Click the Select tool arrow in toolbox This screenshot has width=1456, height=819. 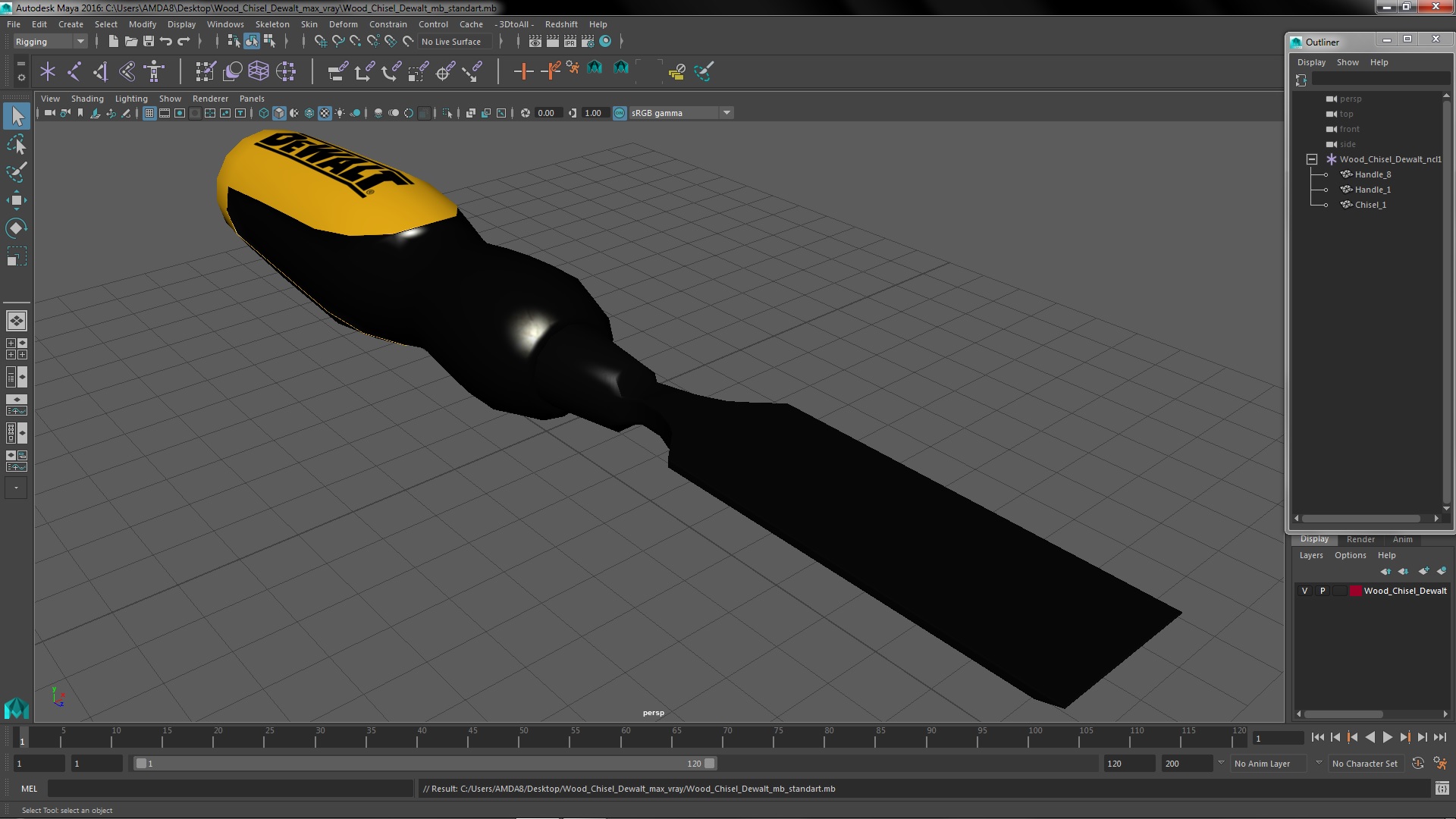pyautogui.click(x=16, y=116)
